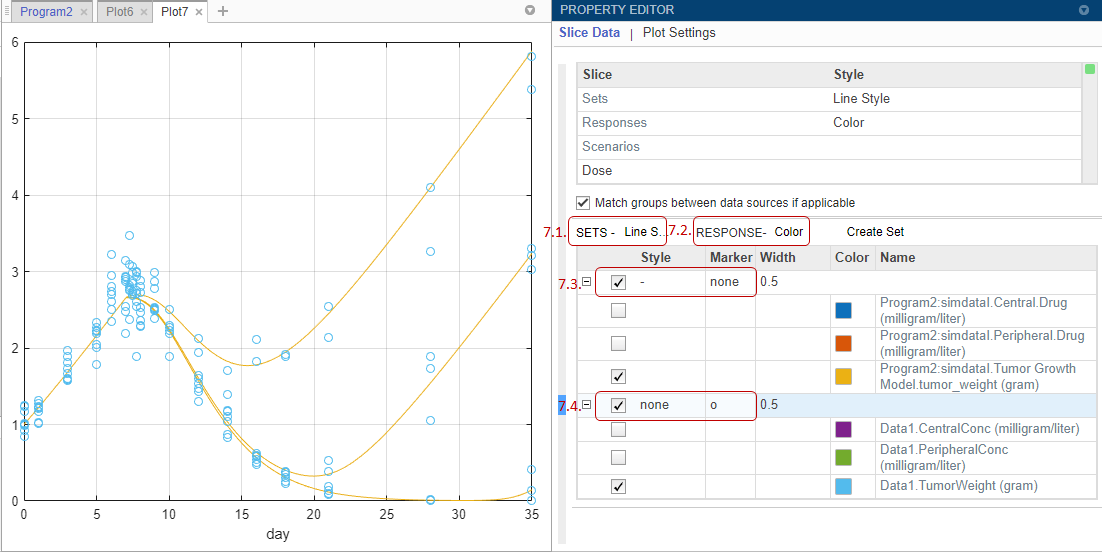Open the Plot Settings tab
This screenshot has width=1102, height=552.
(x=679, y=33)
